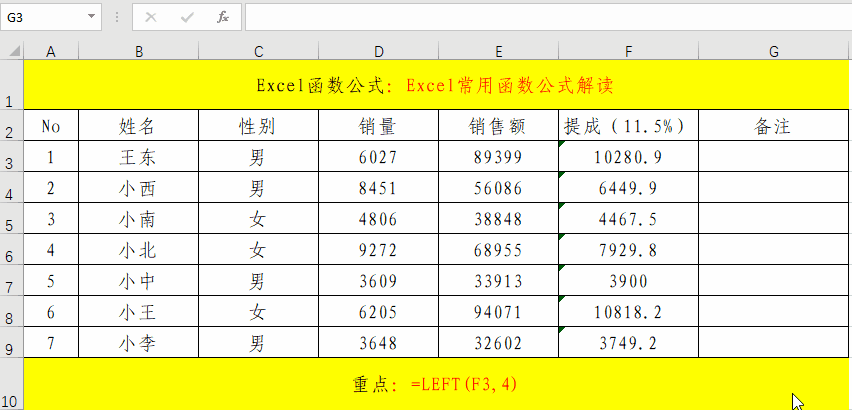The image size is (852, 410).
Task: Select row 7 header
Action: click(11, 280)
